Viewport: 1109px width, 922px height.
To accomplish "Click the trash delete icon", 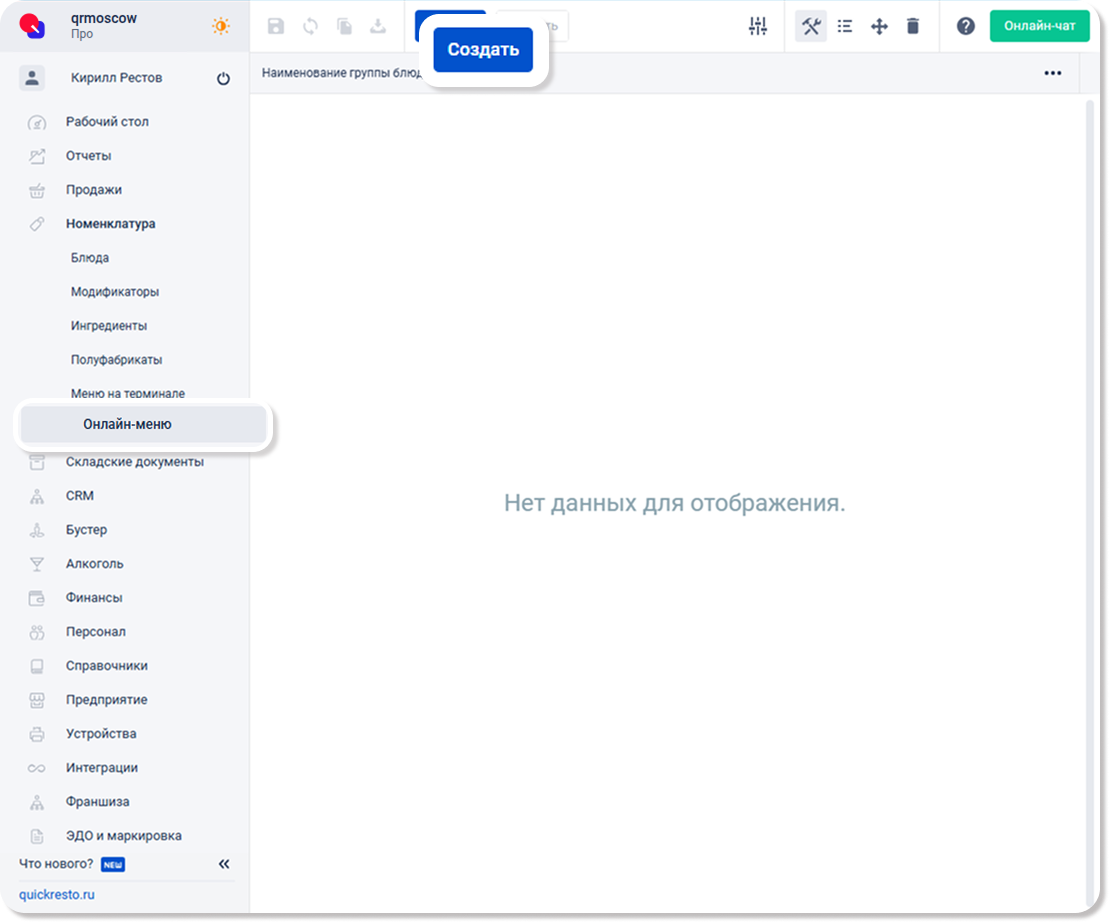I will (x=913, y=27).
